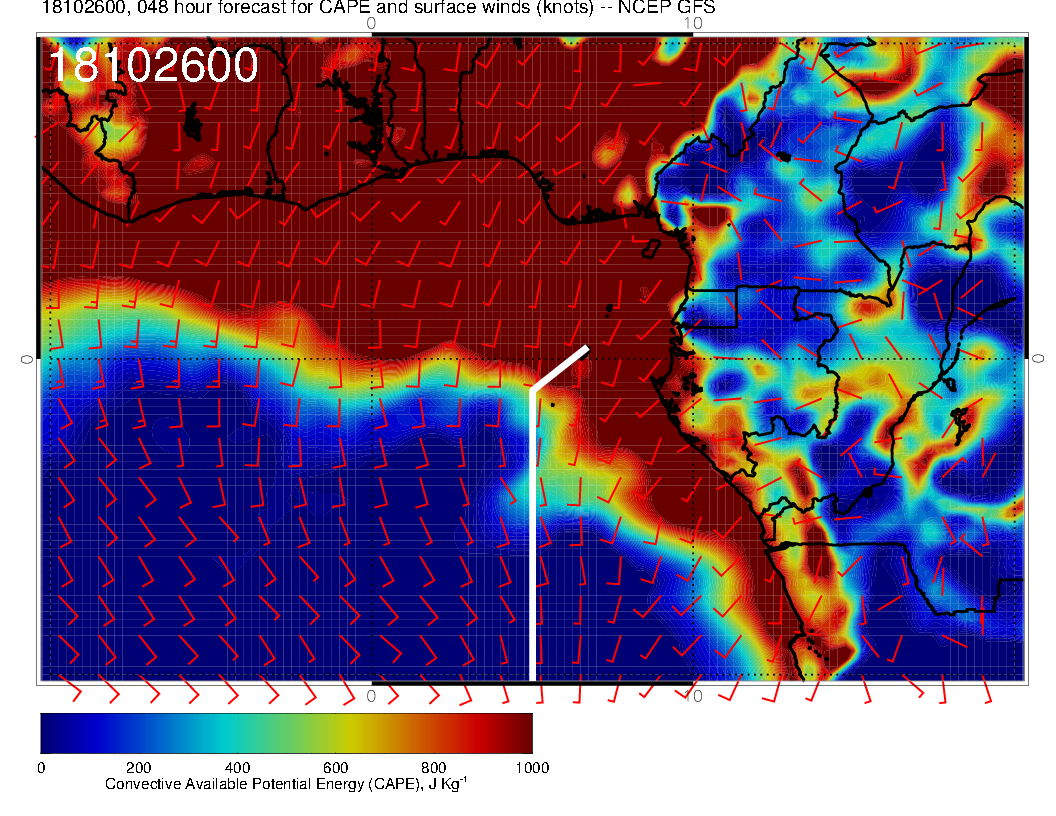
Task: Click the "0" label under colorbar's left end
Action: tap(40, 767)
